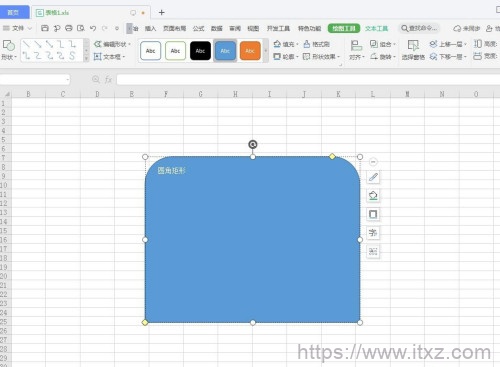Open the Selection Pane (选择窗格)
This screenshot has width=500, height=367.
413,50
